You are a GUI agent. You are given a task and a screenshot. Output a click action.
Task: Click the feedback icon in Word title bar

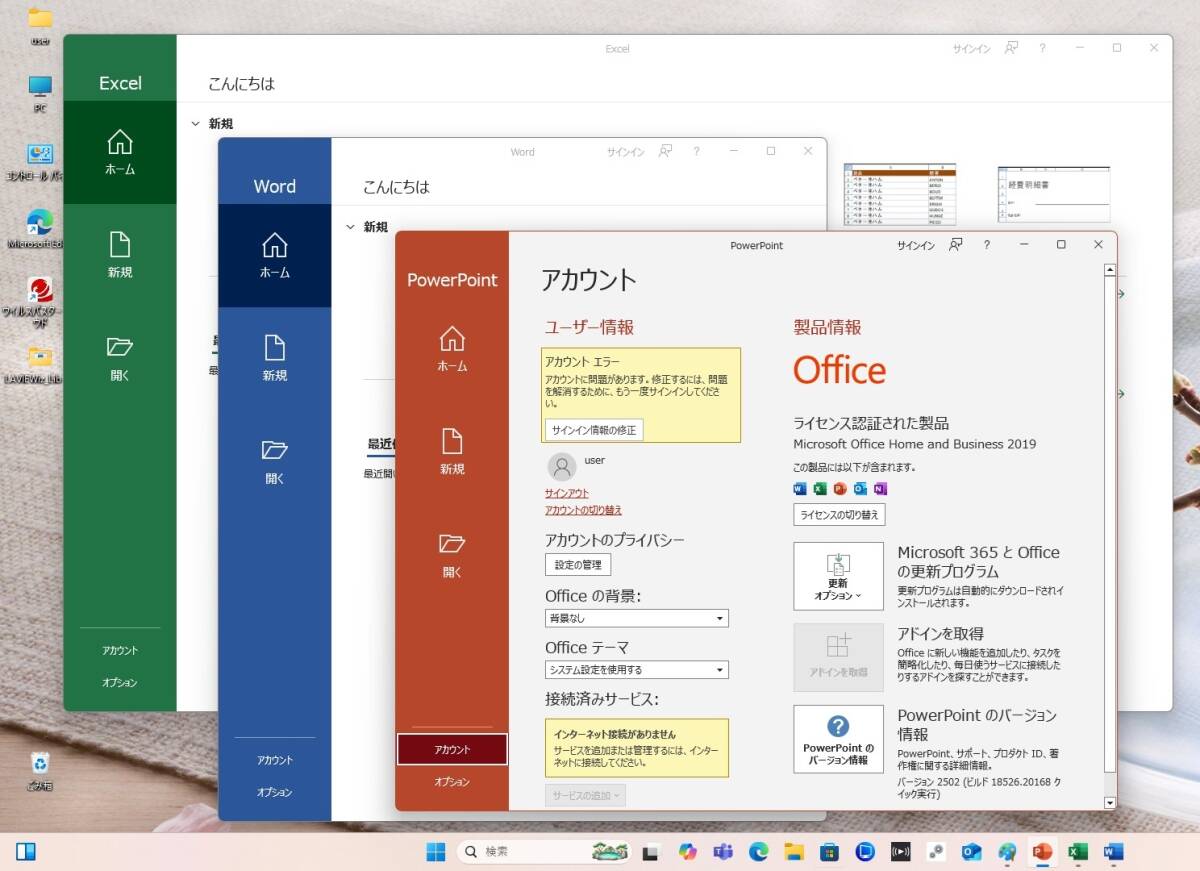(x=665, y=152)
